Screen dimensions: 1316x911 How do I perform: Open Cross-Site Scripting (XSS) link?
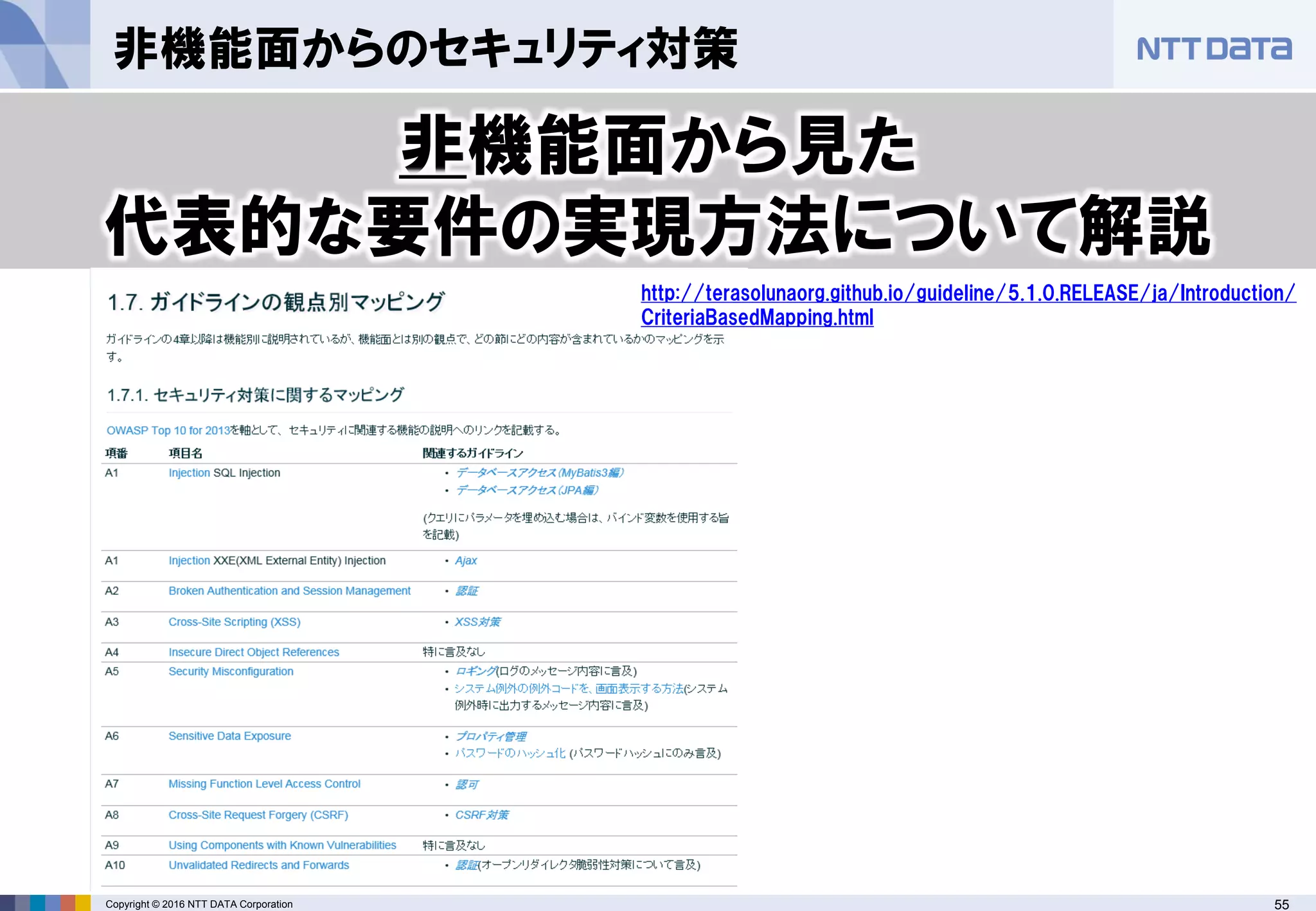pyautogui.click(x=234, y=622)
